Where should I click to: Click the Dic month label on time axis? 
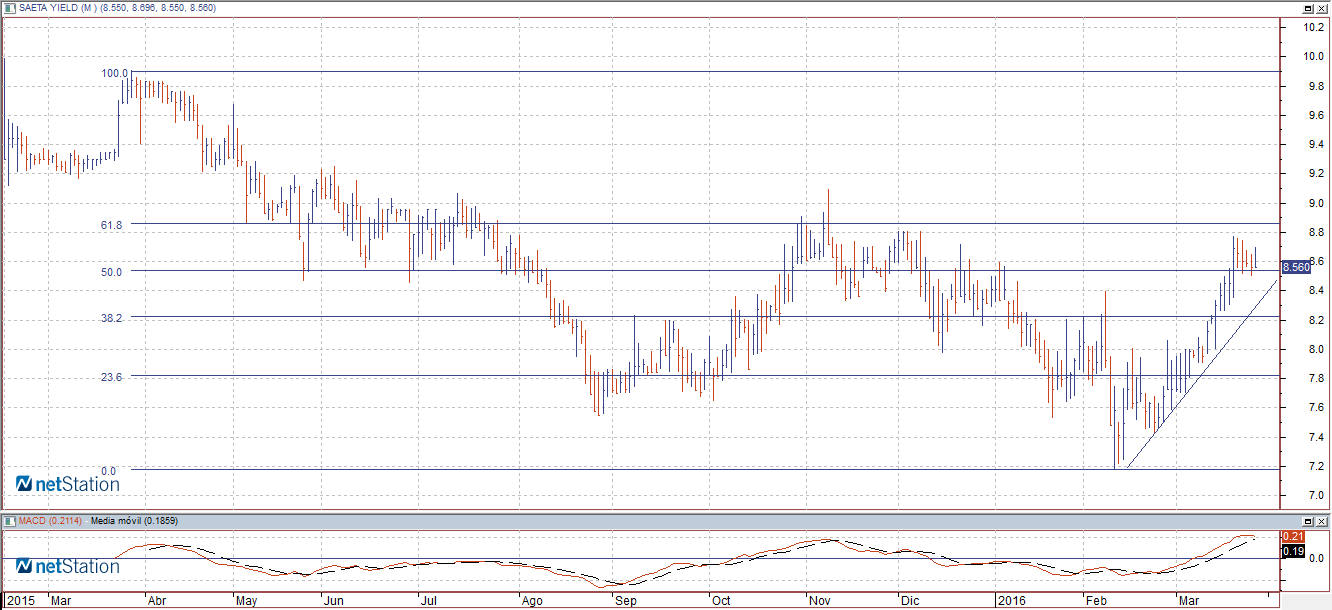[910, 601]
